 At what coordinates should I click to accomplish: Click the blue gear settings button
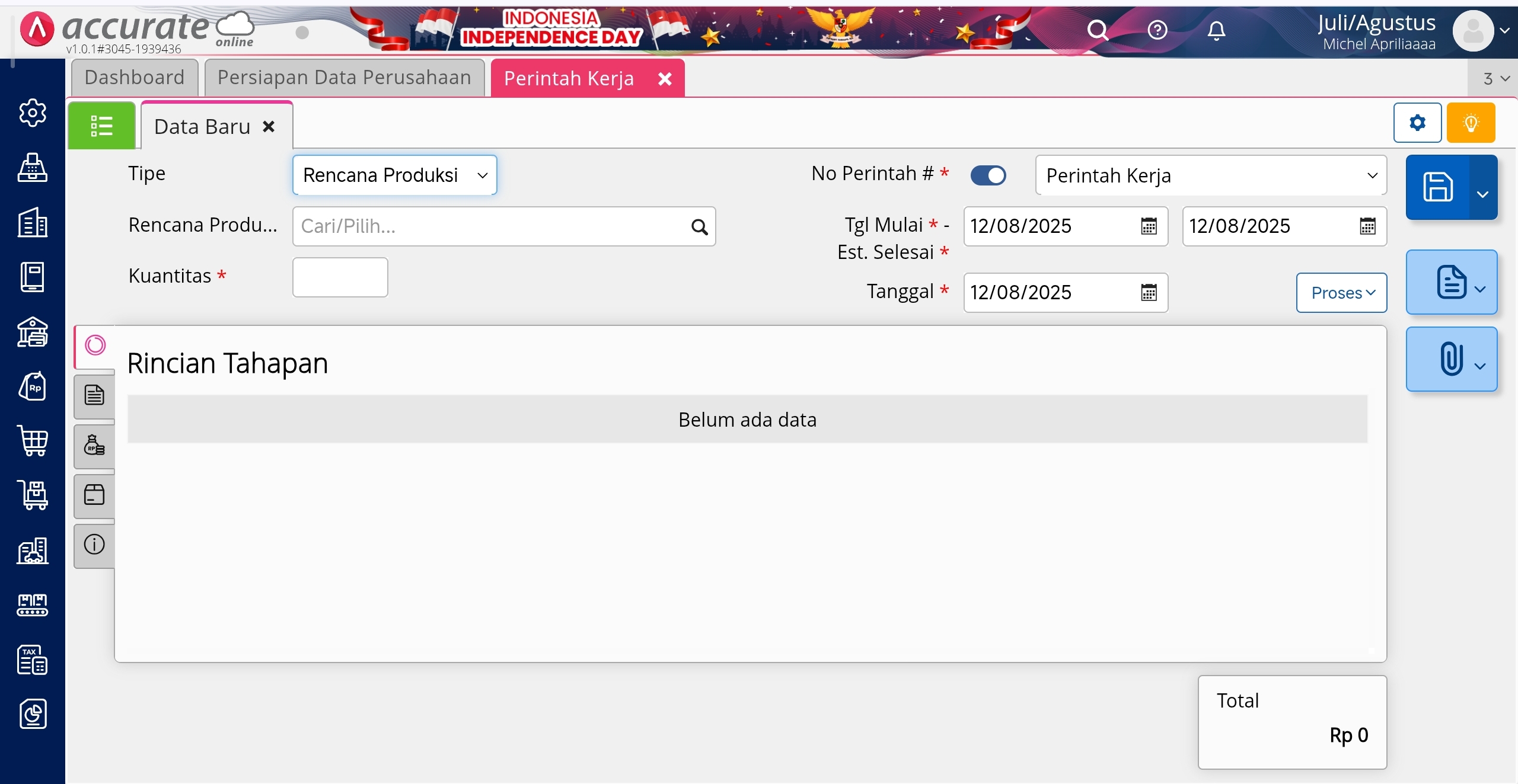[x=1417, y=123]
